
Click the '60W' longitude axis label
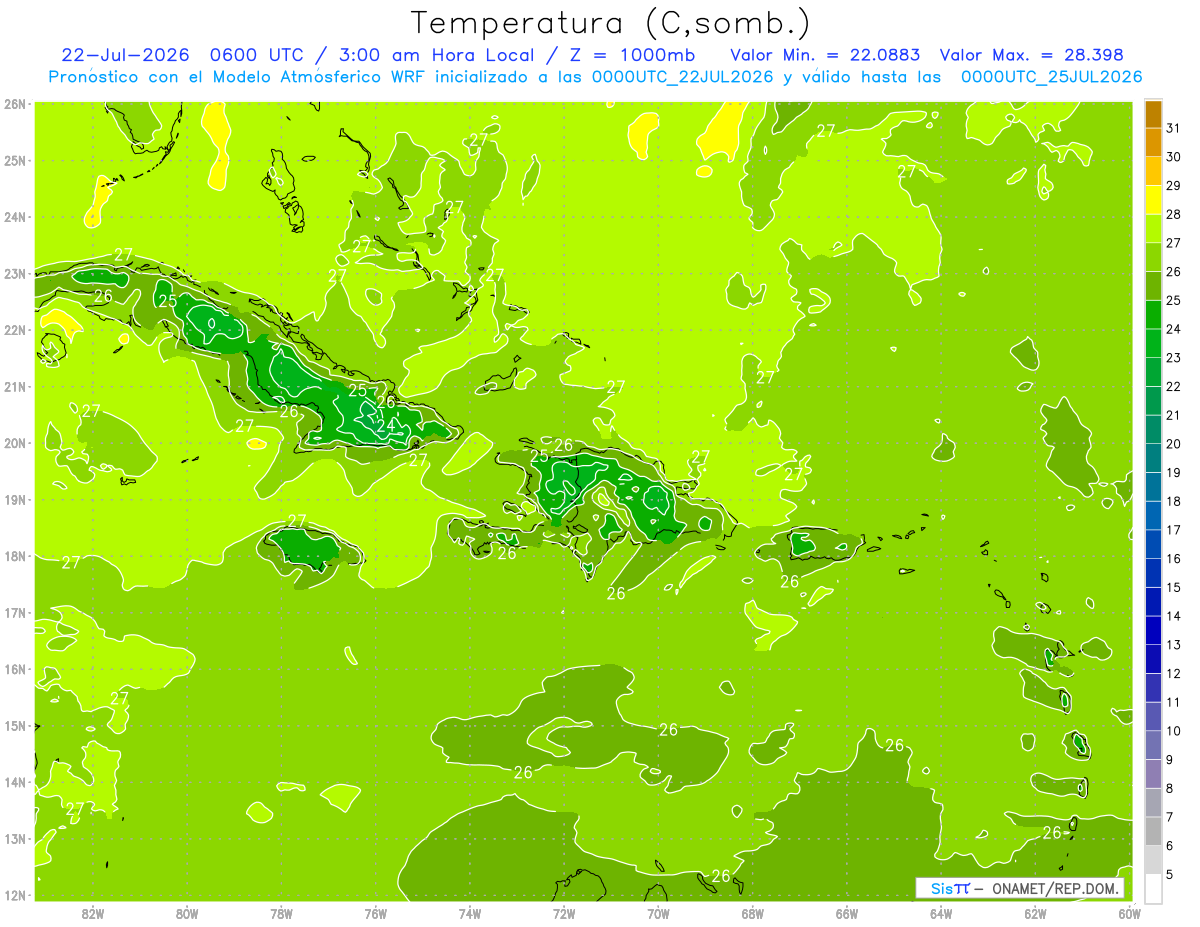(1129, 913)
